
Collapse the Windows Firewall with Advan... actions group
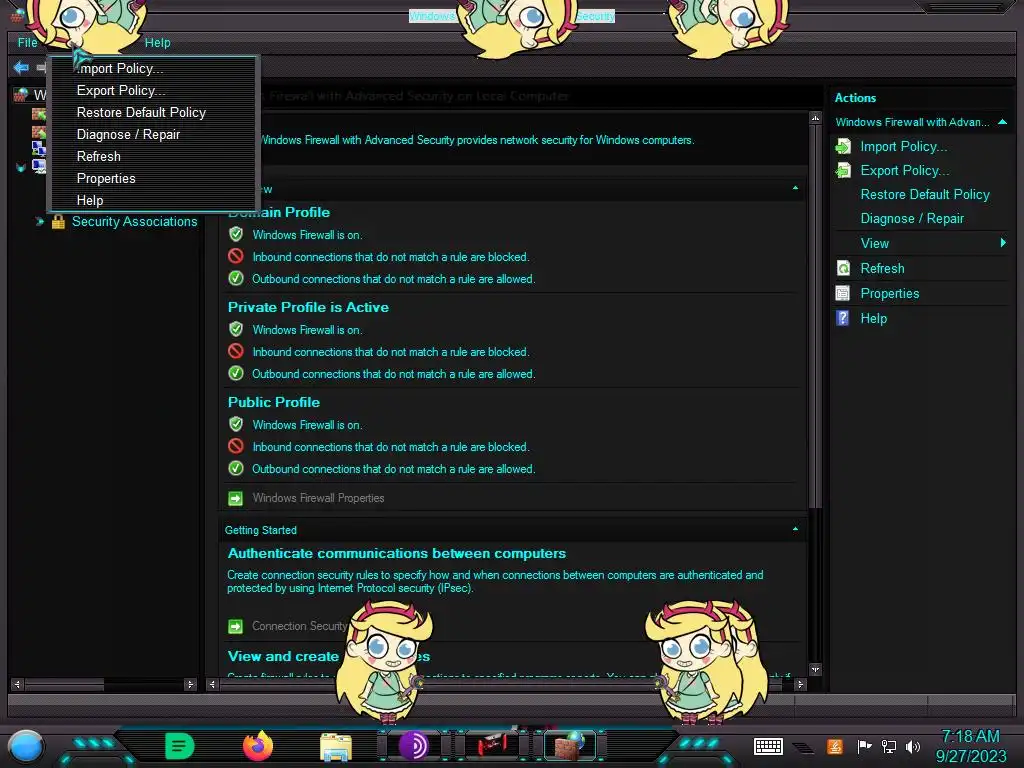(1002, 122)
